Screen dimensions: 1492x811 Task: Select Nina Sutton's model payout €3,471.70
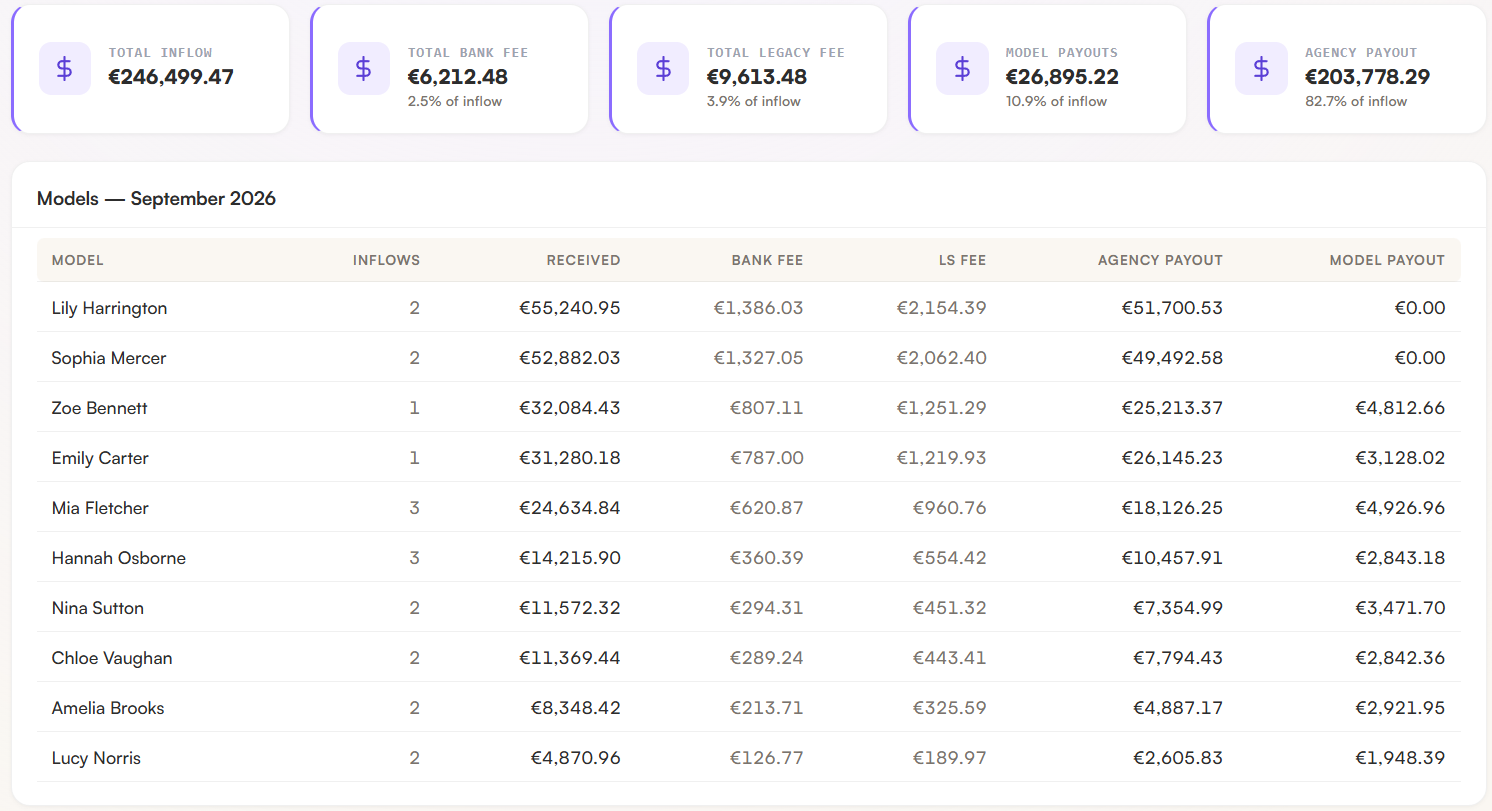(x=1400, y=608)
